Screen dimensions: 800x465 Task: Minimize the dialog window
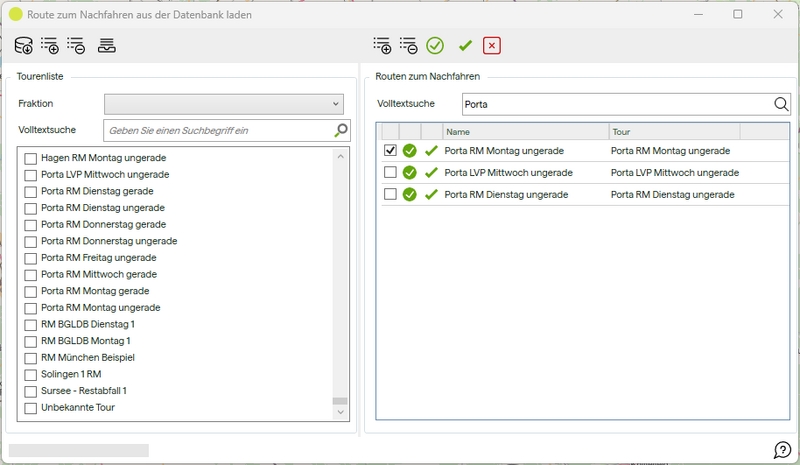pyautogui.click(x=698, y=14)
